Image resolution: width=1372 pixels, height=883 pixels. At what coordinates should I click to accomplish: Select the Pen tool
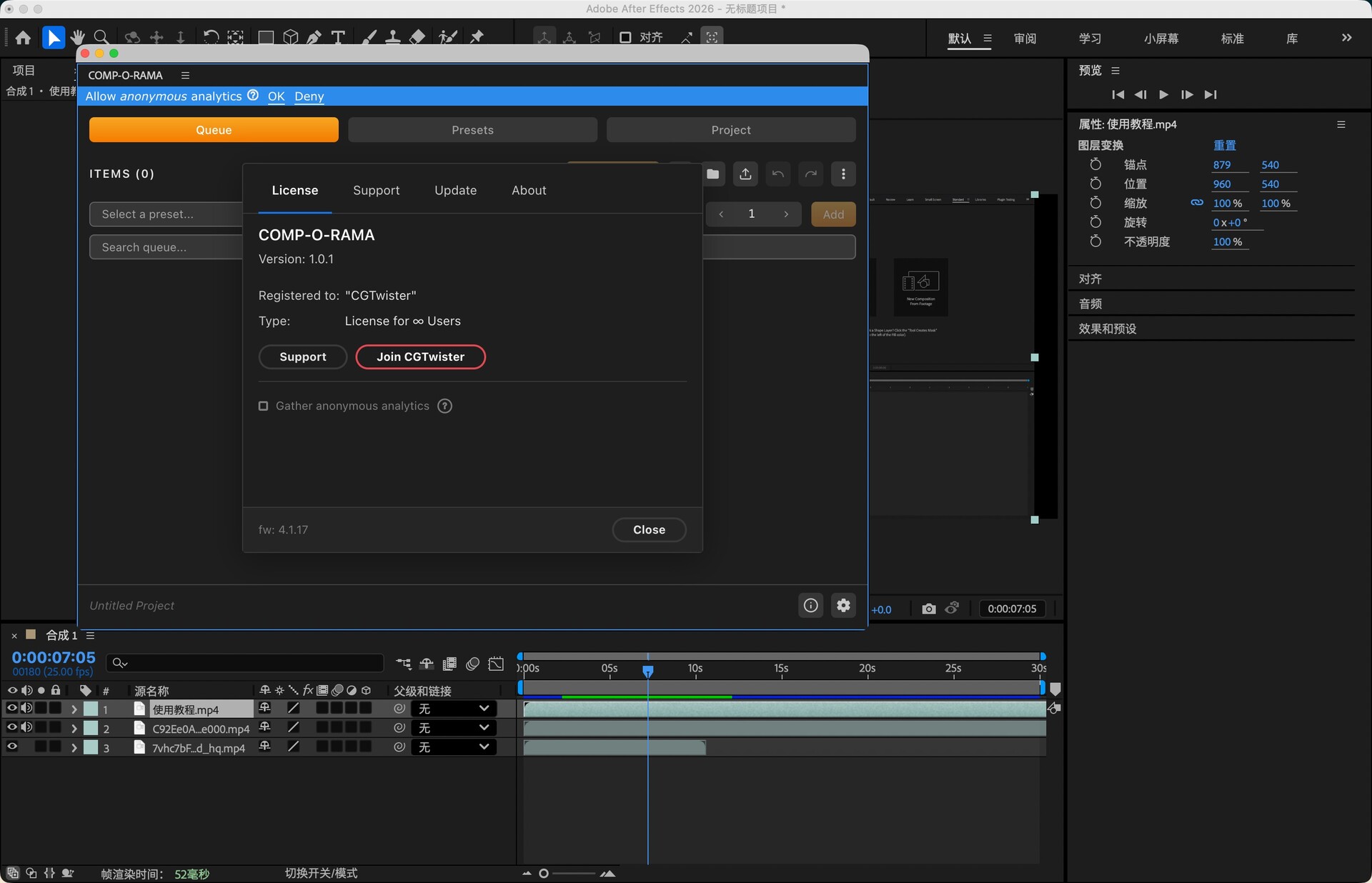coord(314,37)
